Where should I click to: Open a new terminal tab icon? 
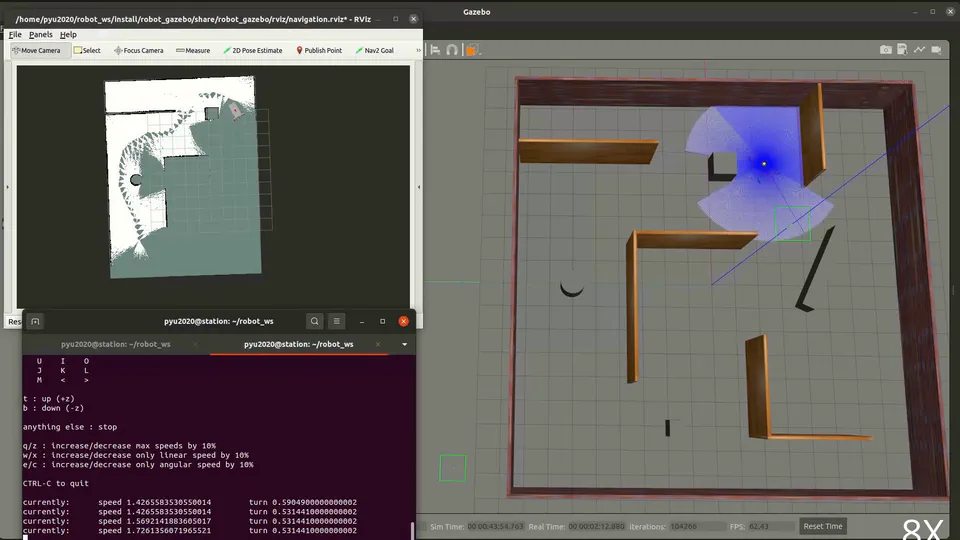[x=36, y=321]
